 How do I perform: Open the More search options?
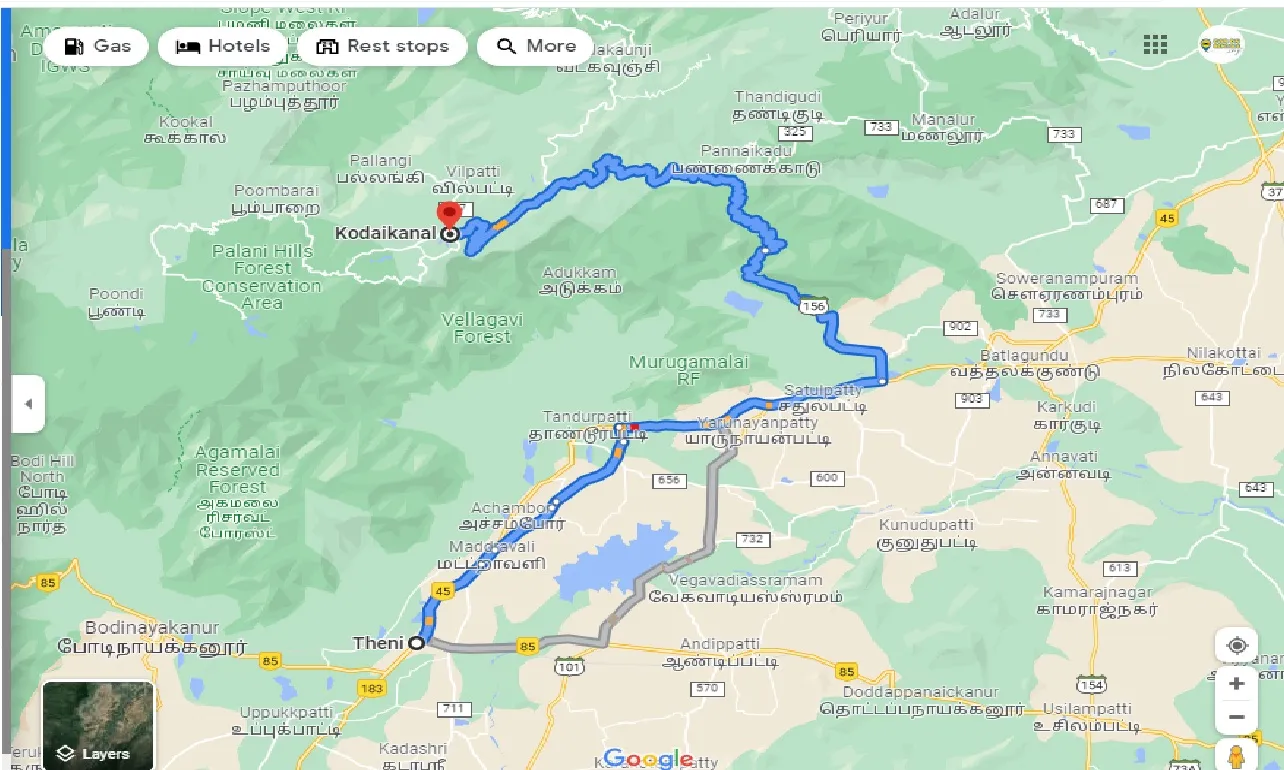pos(535,46)
